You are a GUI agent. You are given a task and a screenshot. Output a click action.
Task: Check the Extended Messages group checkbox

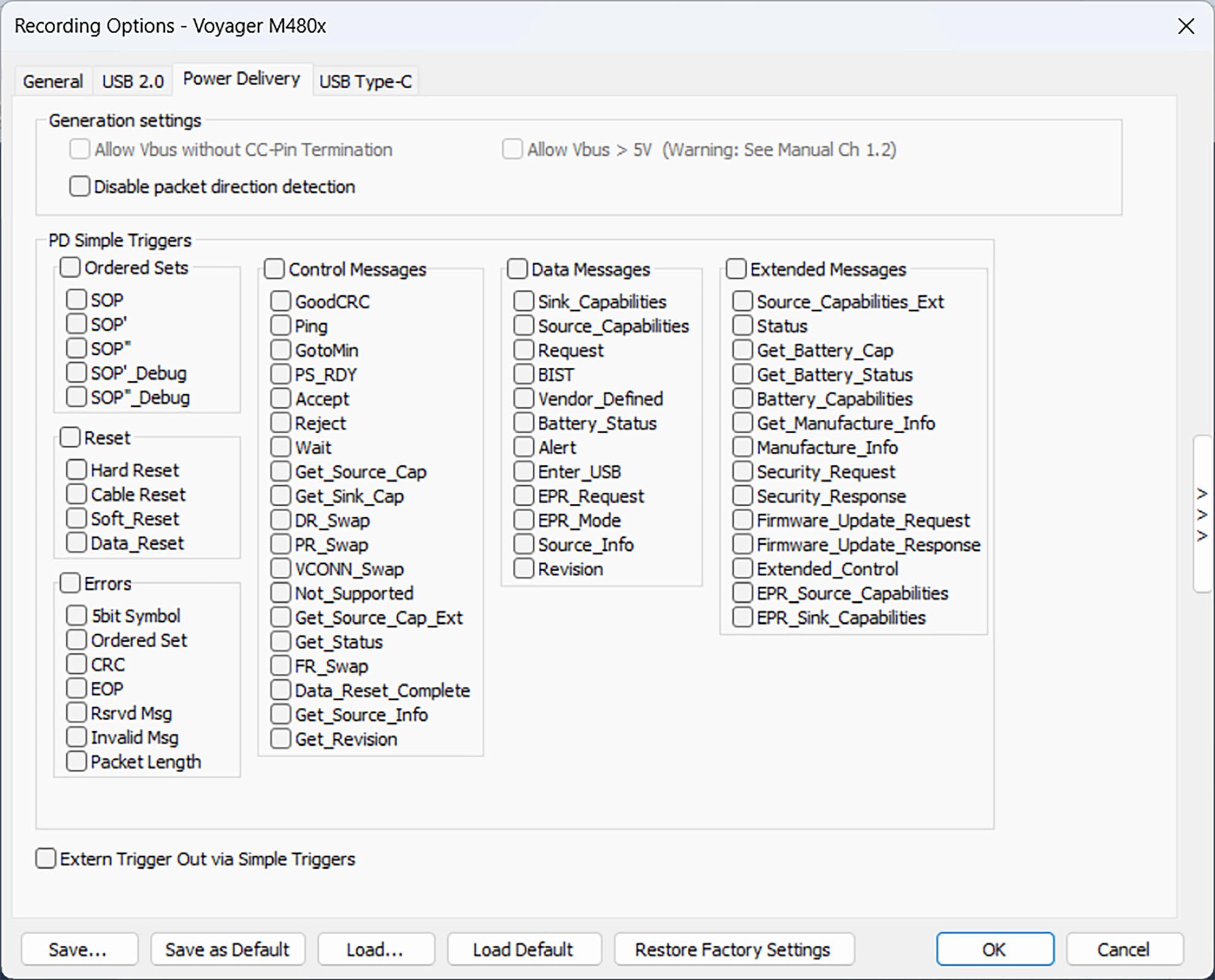click(736, 268)
